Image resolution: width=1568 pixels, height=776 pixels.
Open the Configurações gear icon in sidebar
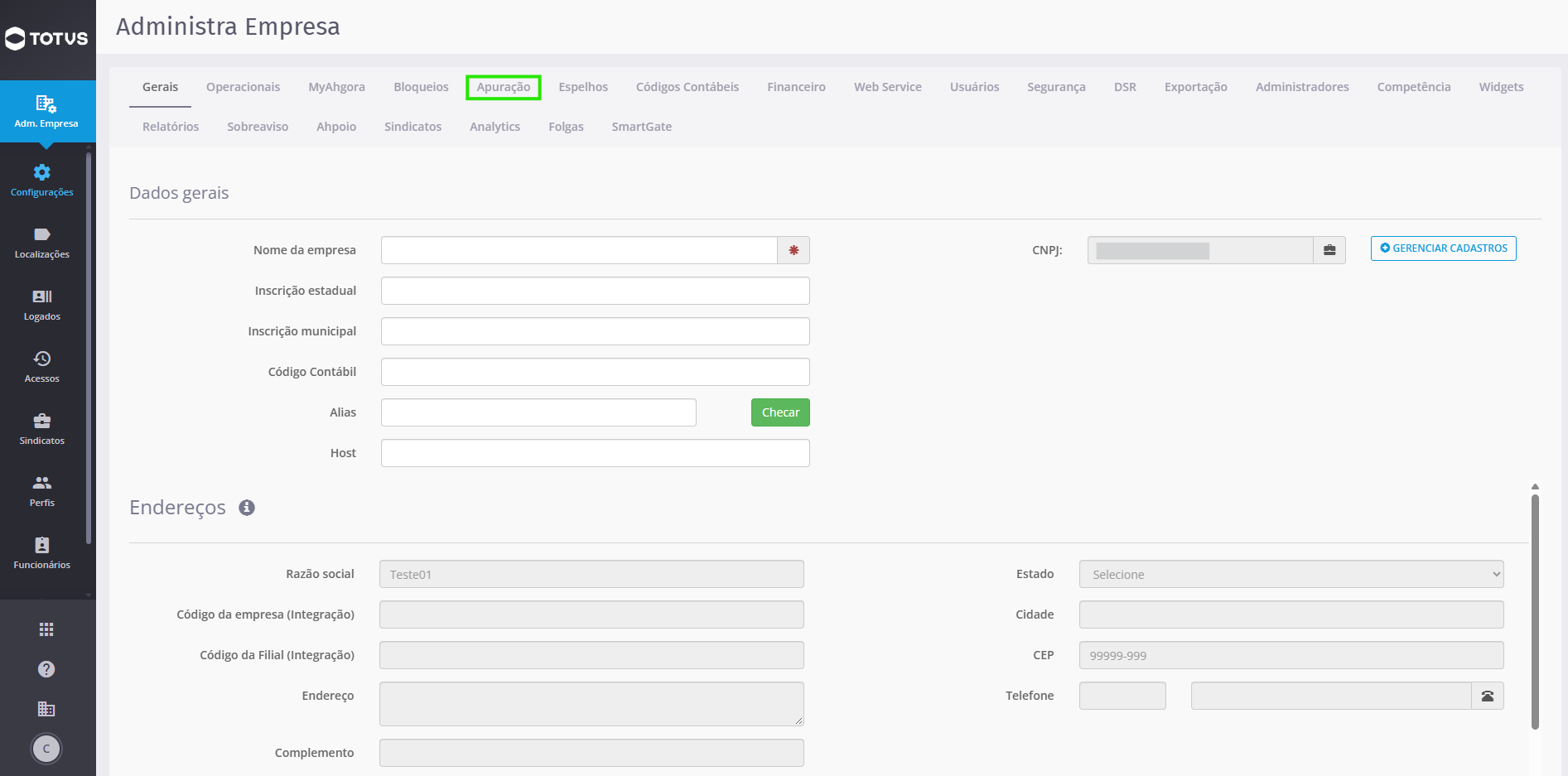pos(42,172)
